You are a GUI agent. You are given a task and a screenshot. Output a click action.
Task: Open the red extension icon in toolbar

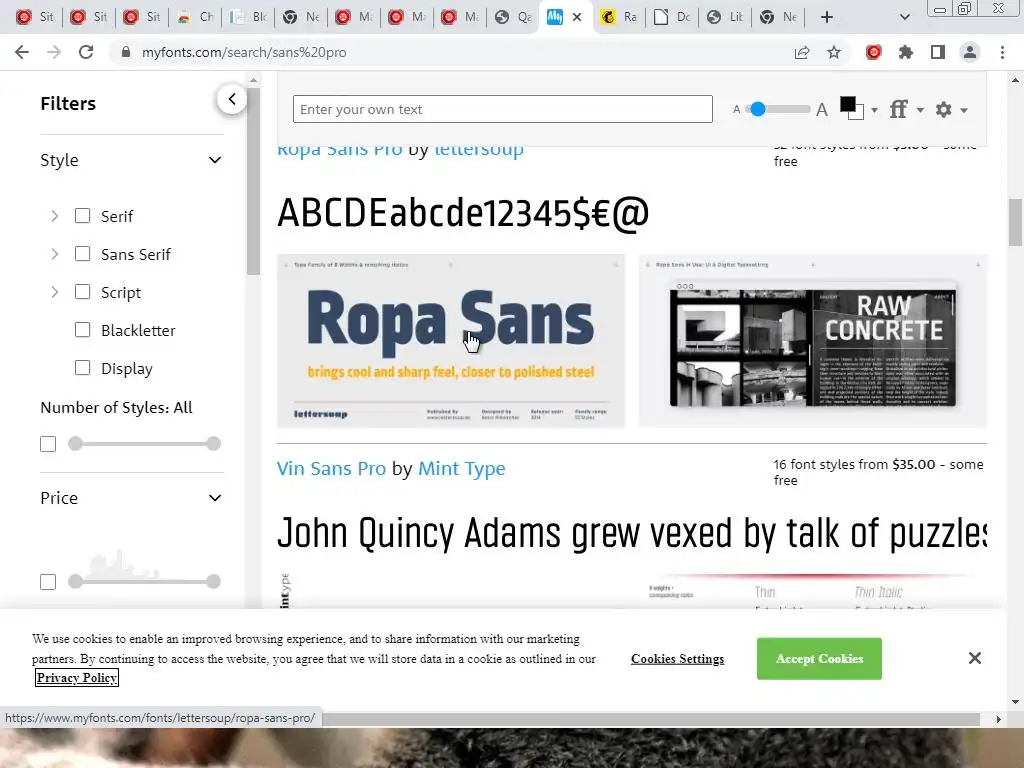click(x=873, y=52)
